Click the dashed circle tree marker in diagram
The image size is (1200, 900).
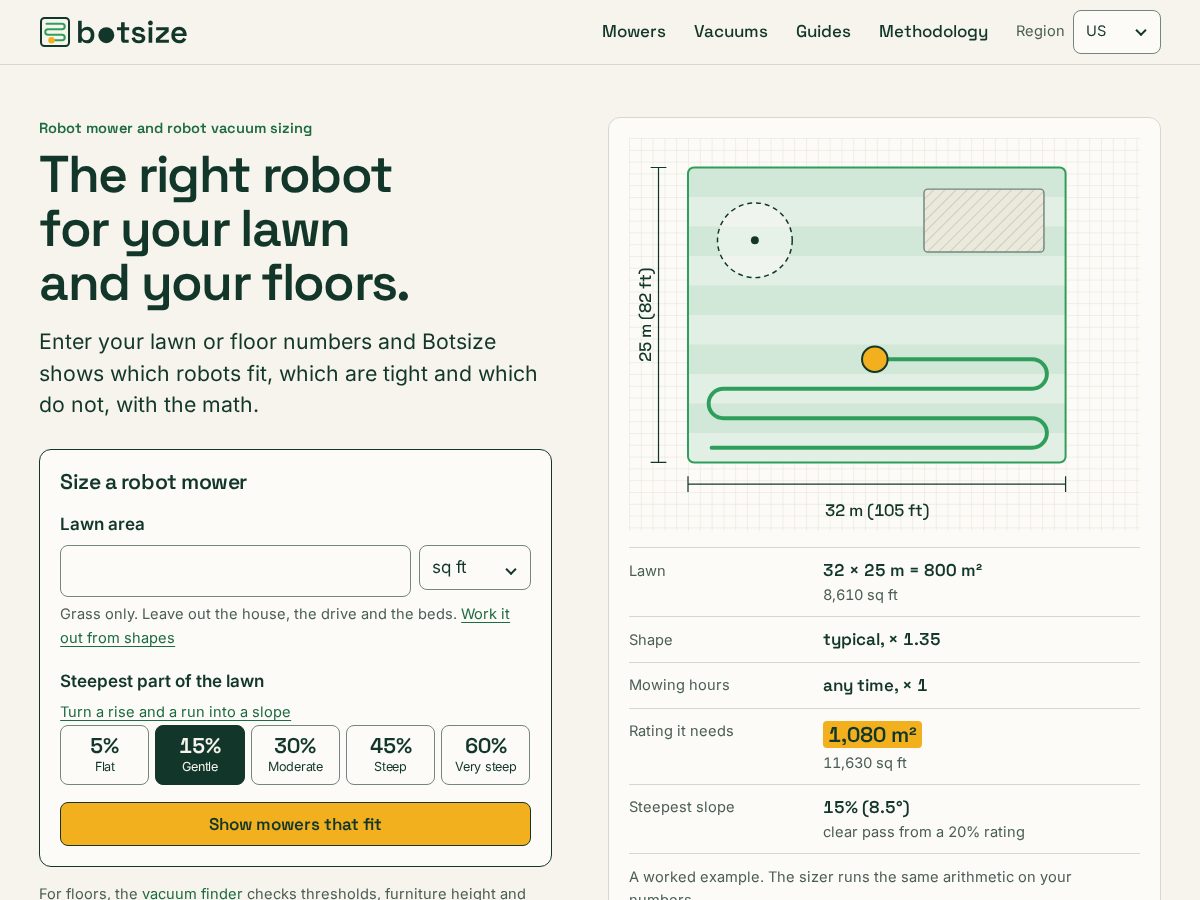(x=755, y=240)
